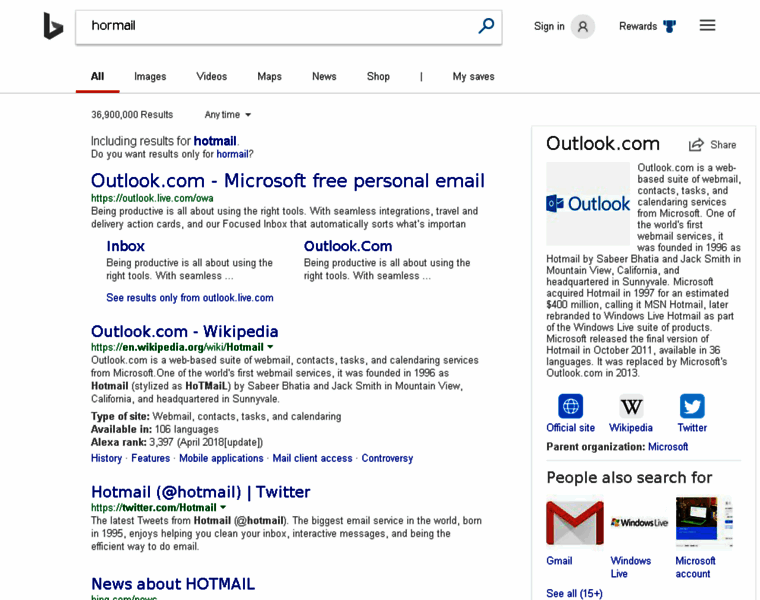Open the My saves tab
This screenshot has height=600, width=760.
(473, 77)
